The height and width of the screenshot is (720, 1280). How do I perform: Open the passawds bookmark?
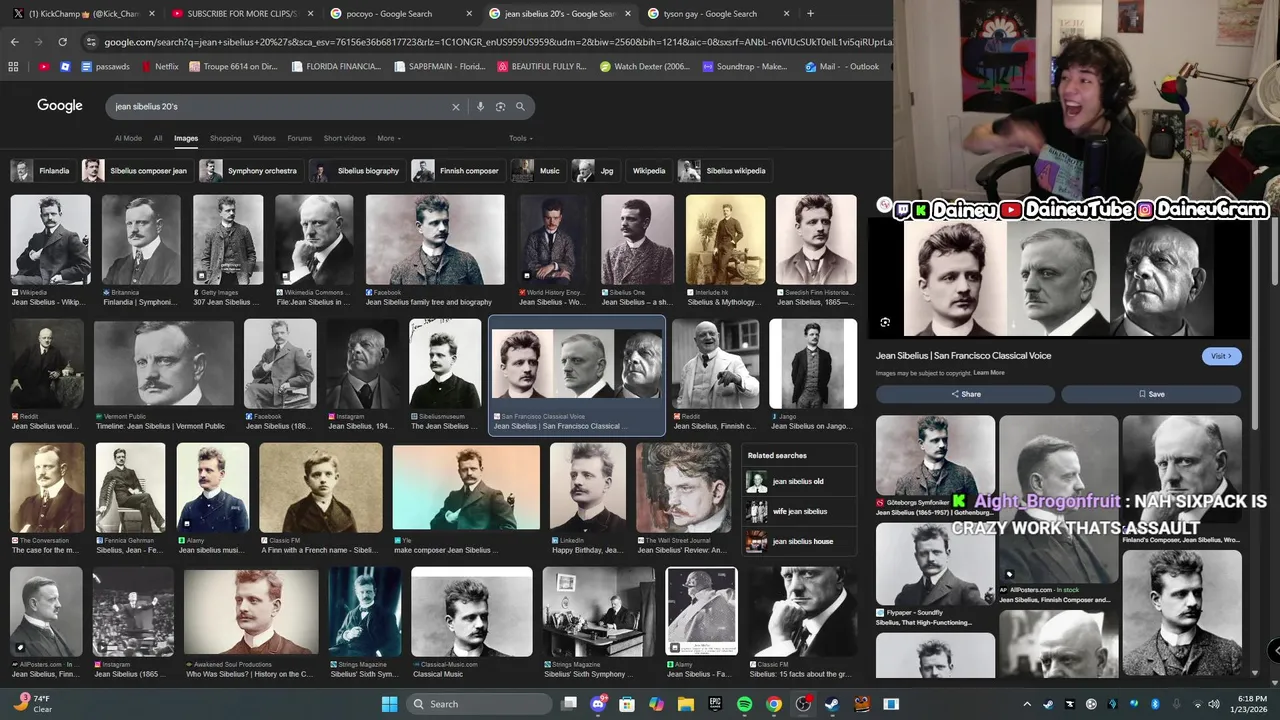(106, 67)
